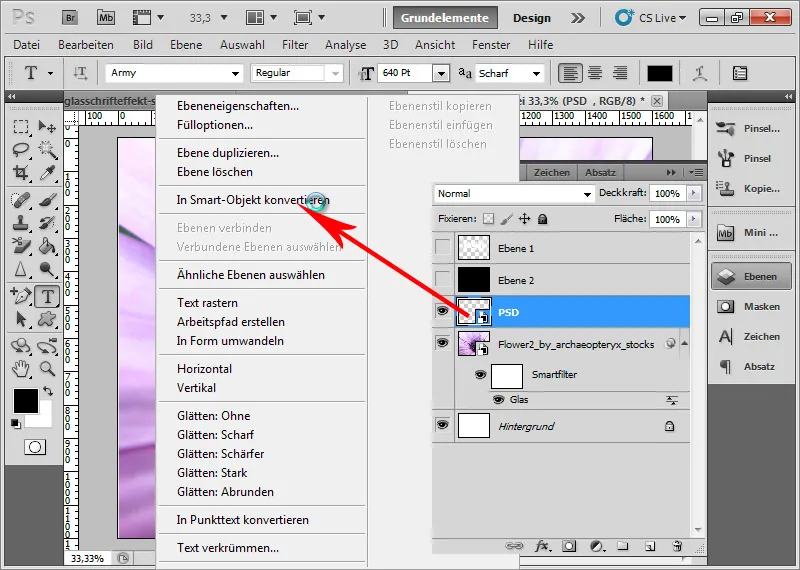
Task: Switch to the Absatz tab
Action: [x=600, y=172]
